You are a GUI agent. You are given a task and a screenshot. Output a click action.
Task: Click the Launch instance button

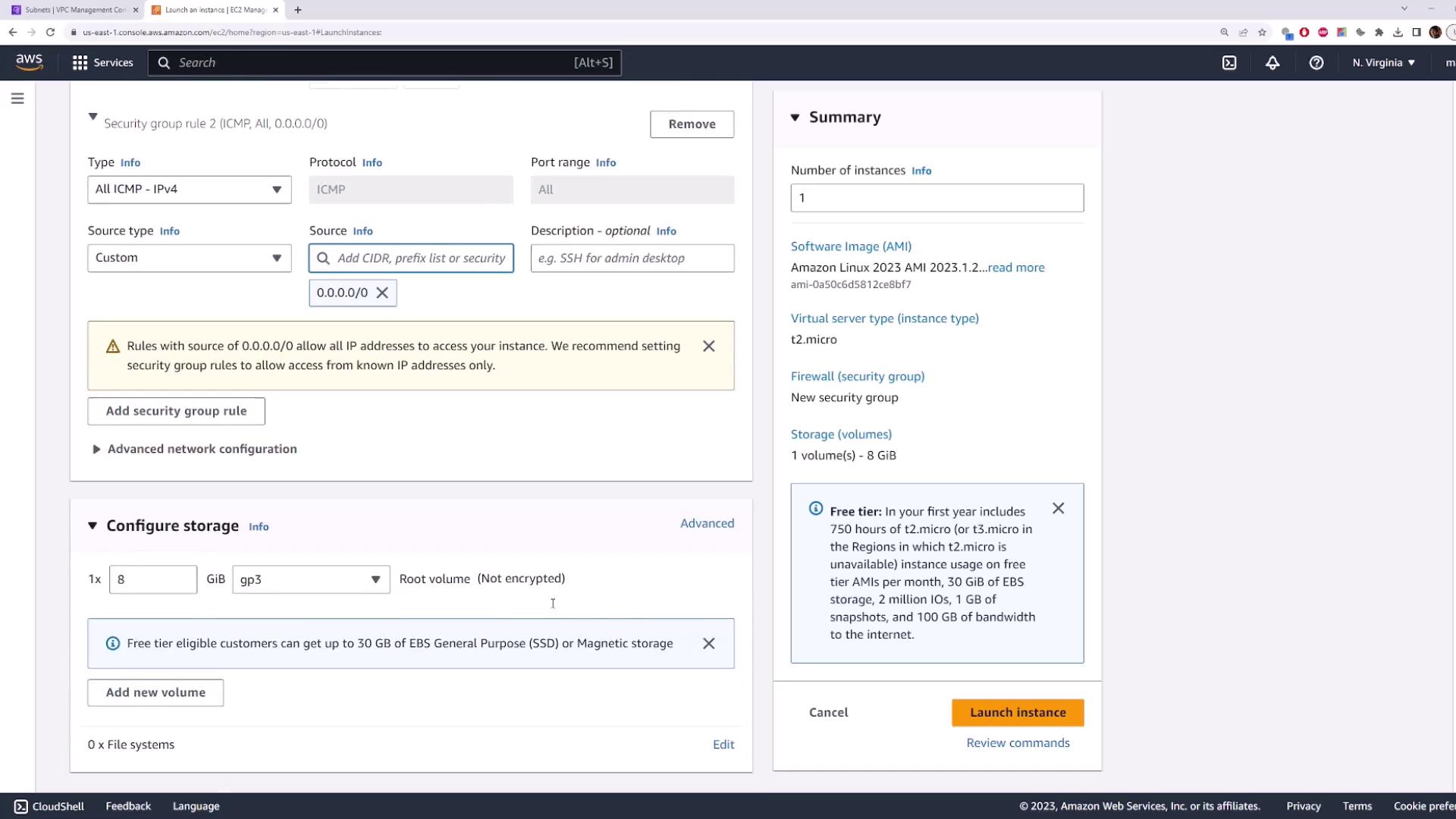tap(1017, 713)
